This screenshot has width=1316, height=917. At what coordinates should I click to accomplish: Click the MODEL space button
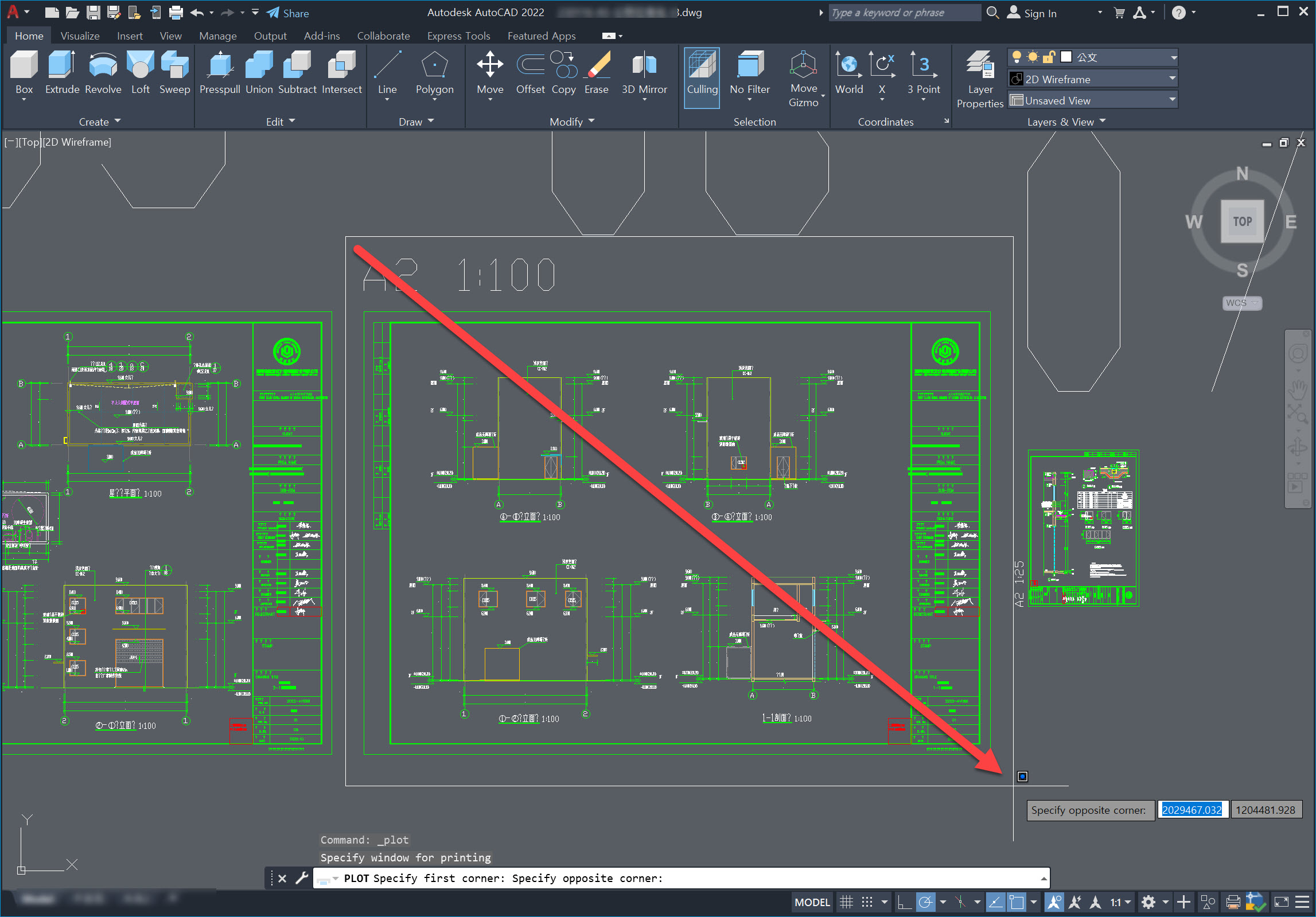click(x=812, y=902)
